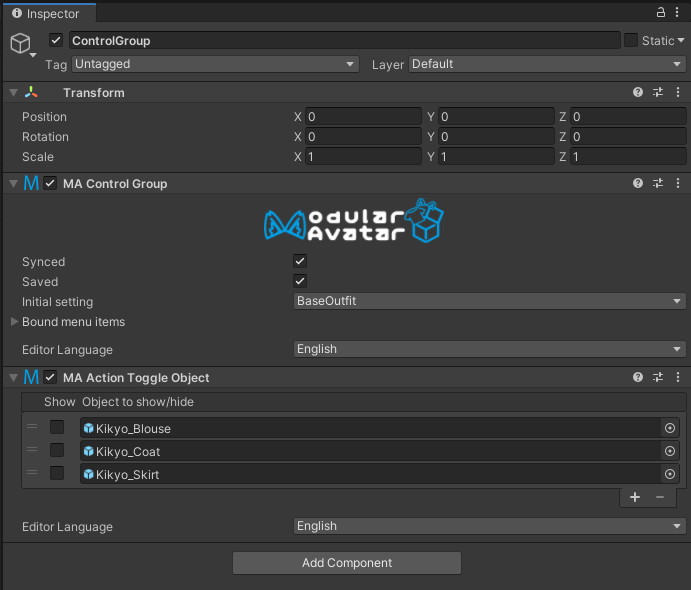Image resolution: width=691 pixels, height=590 pixels.
Task: Toggle the ControlGroup active checkbox
Action: 56,40
